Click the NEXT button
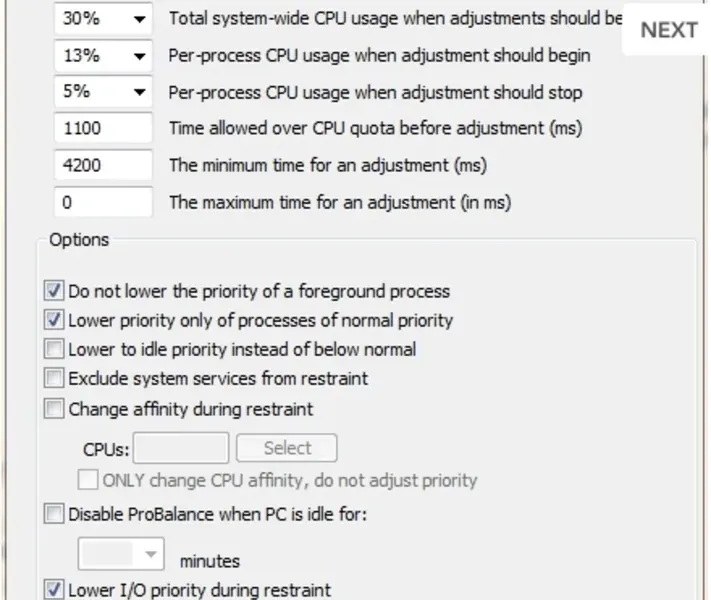 coord(669,30)
